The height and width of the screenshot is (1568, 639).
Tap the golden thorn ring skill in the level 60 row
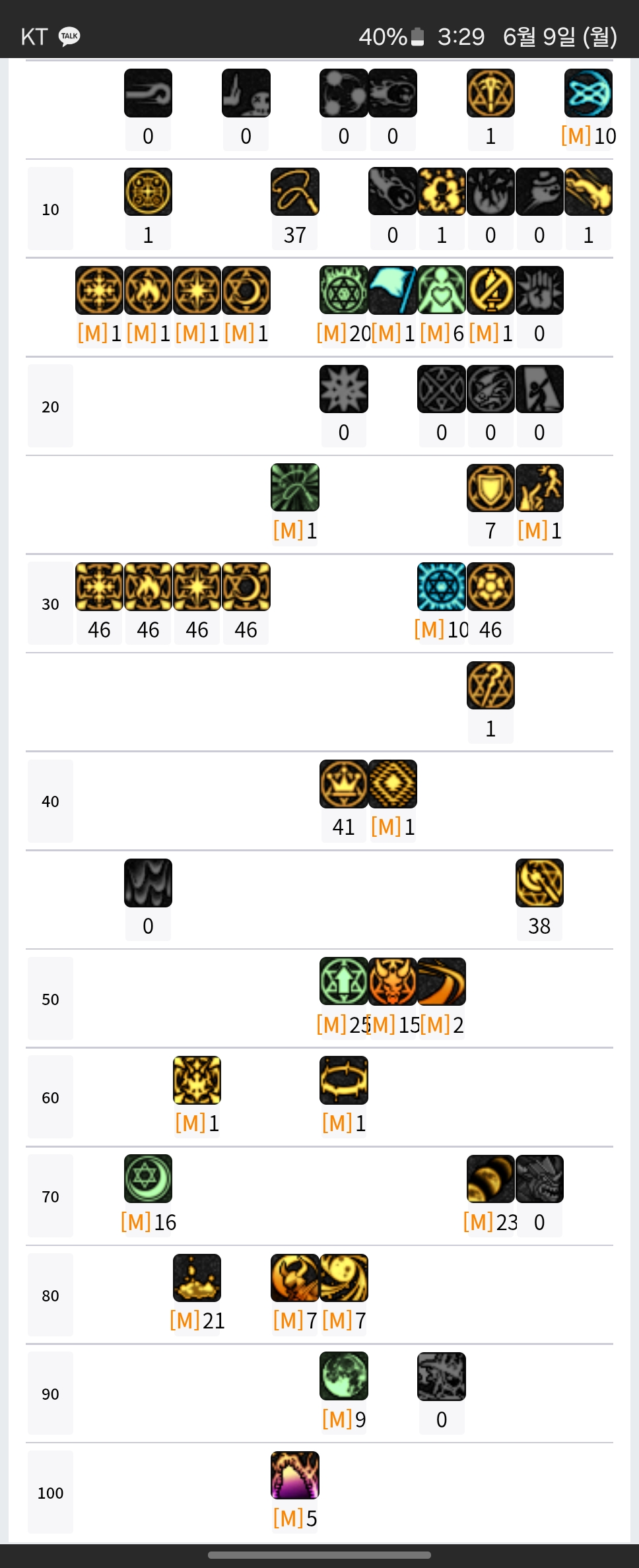344,1080
